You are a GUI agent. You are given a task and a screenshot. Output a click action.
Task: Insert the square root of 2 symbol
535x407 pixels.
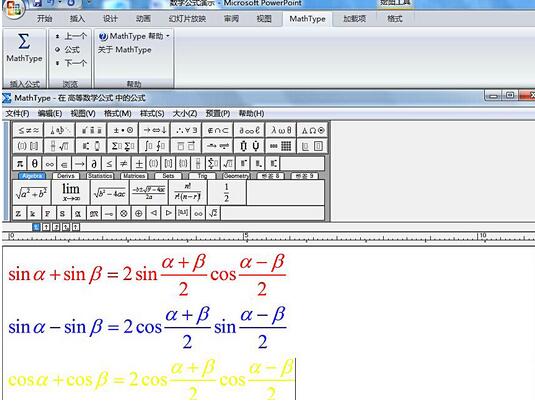tap(213, 213)
